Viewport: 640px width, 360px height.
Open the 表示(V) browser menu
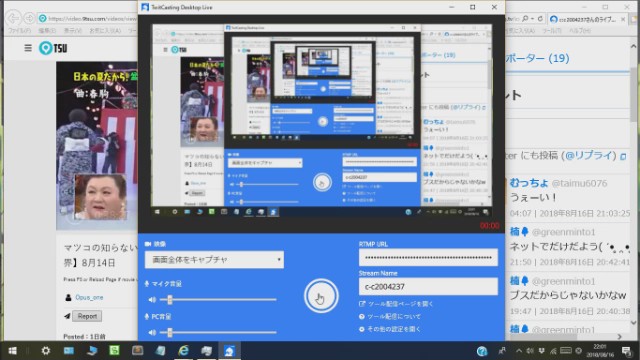pyautogui.click(x=73, y=31)
